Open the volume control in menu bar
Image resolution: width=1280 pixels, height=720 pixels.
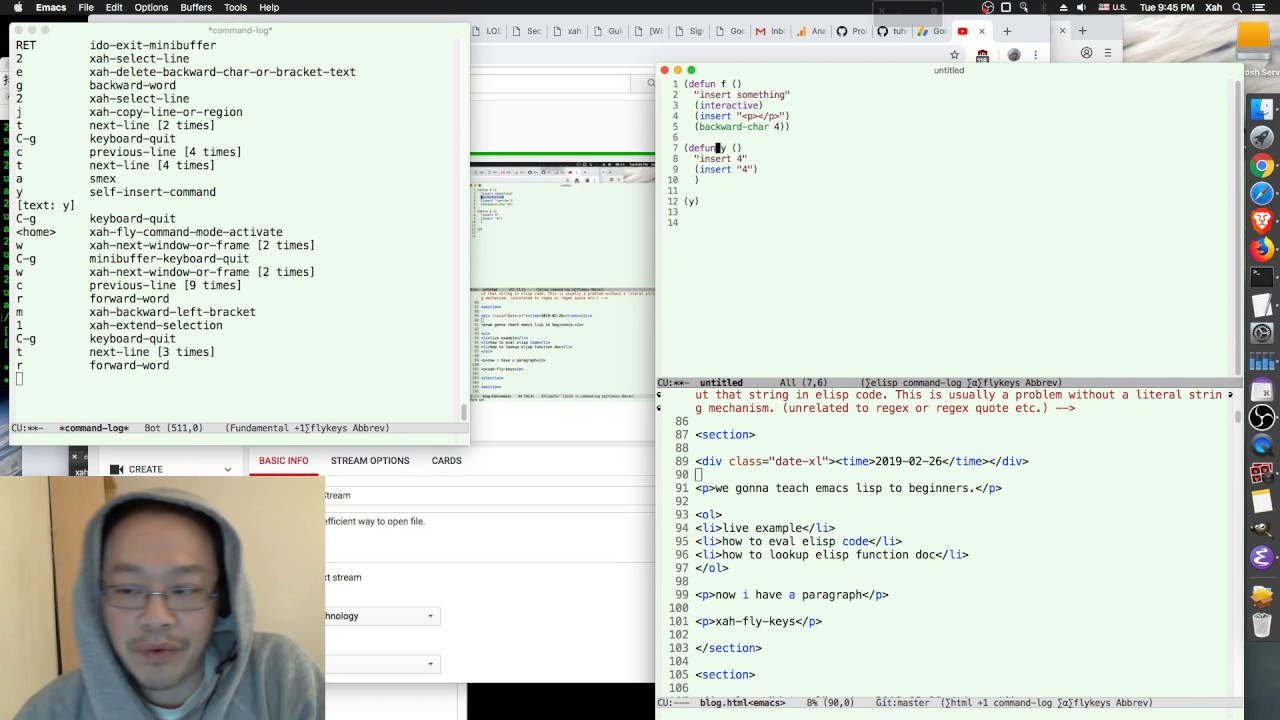(1081, 7)
